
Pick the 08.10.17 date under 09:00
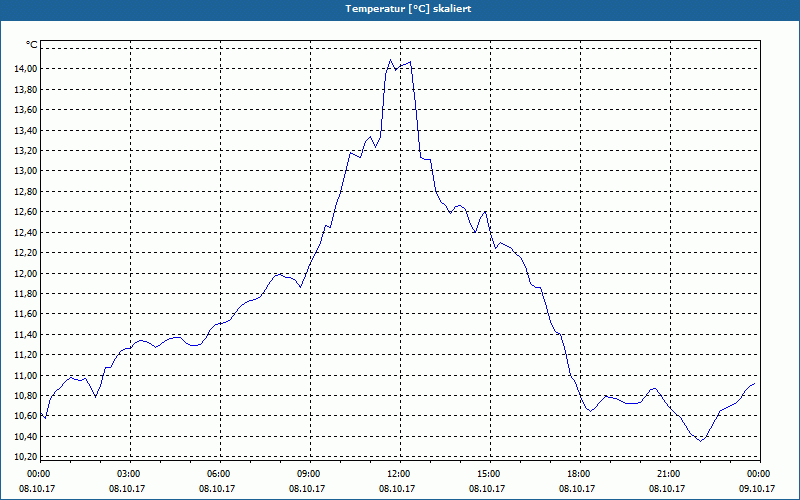click(x=307, y=488)
